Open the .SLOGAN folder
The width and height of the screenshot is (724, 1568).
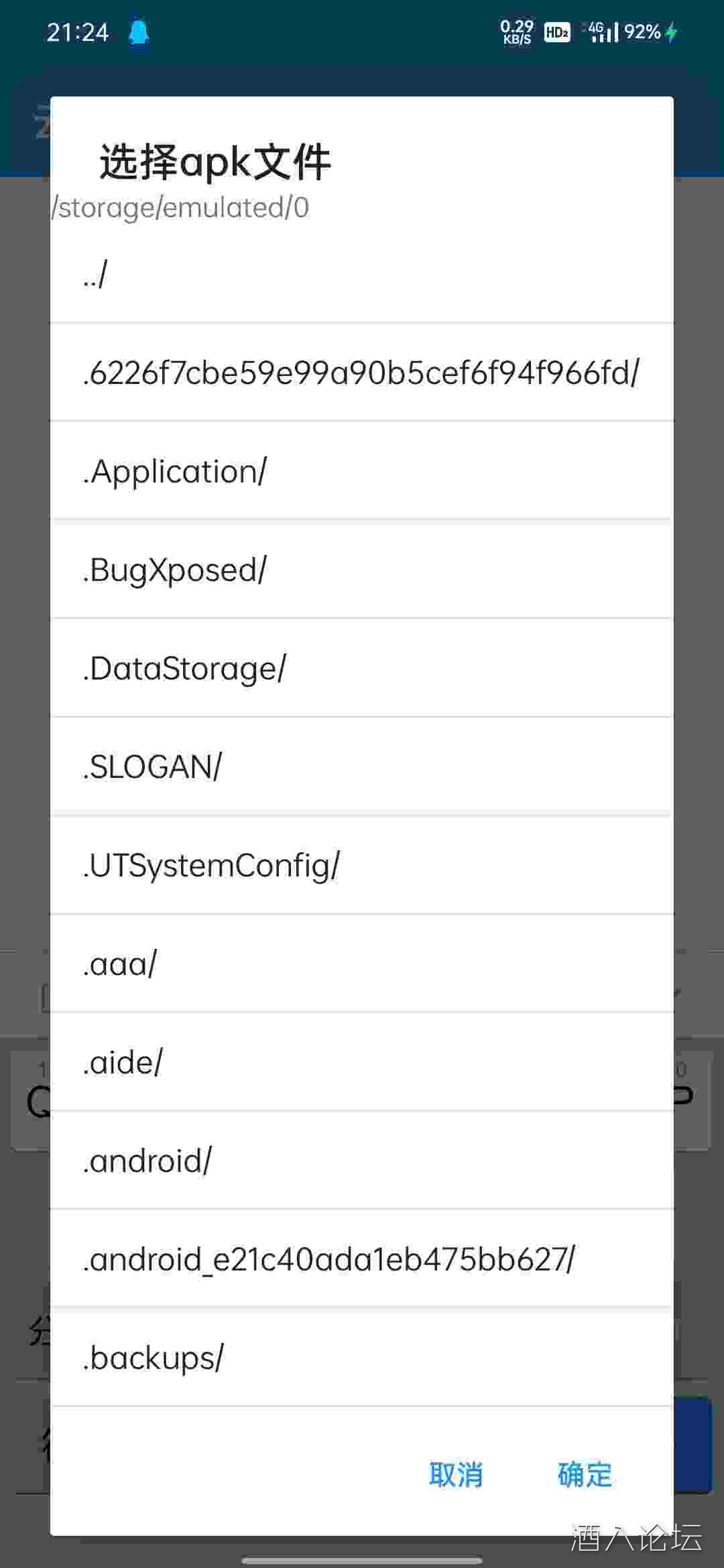(362, 767)
